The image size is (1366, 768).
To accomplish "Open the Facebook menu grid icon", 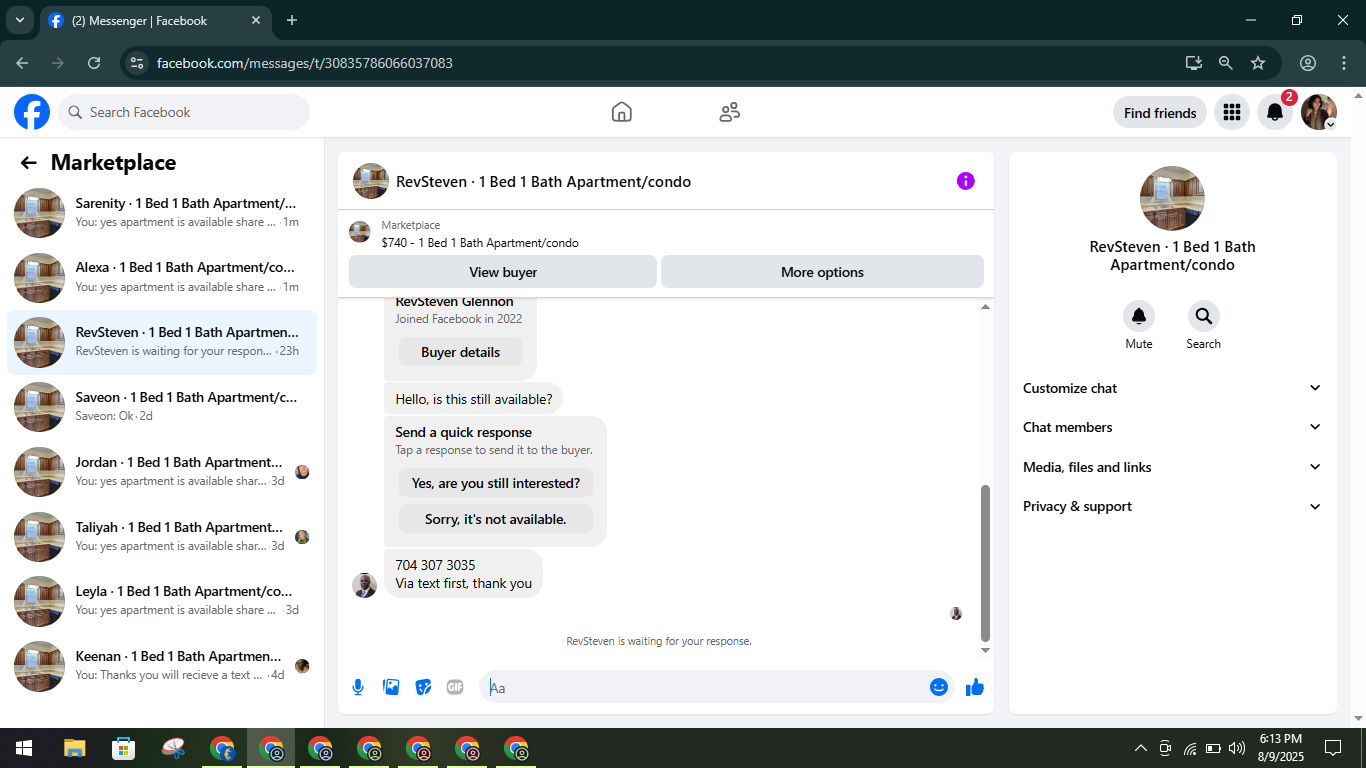I will (1232, 112).
